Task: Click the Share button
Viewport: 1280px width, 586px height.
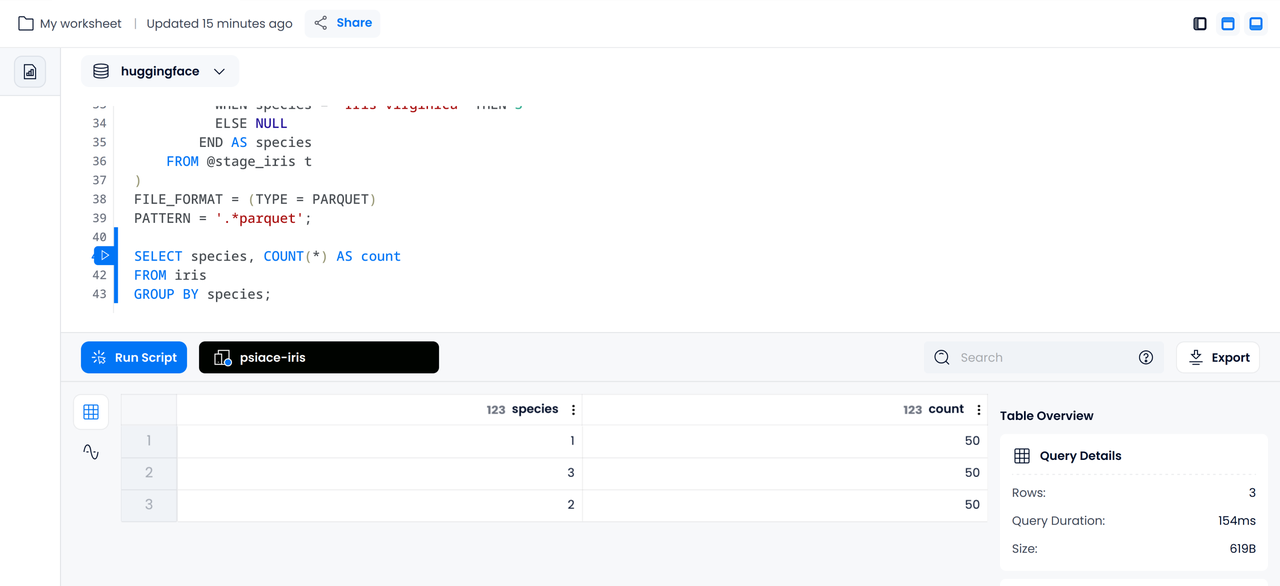Action: pos(343,23)
